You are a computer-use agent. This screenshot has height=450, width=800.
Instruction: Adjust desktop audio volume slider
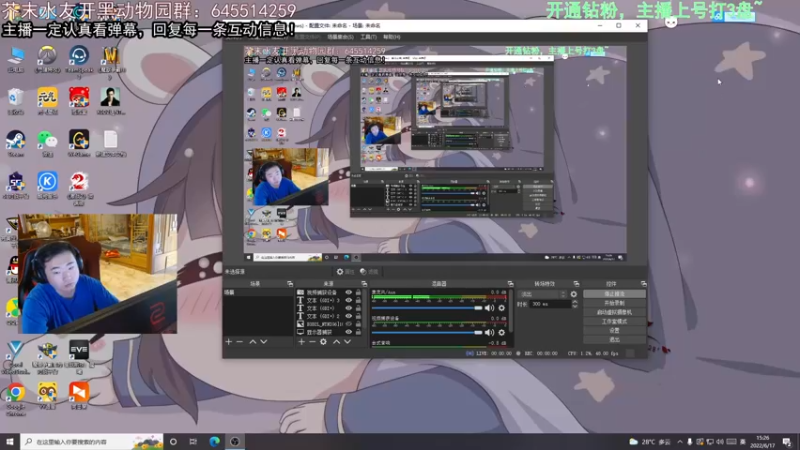coord(427,308)
